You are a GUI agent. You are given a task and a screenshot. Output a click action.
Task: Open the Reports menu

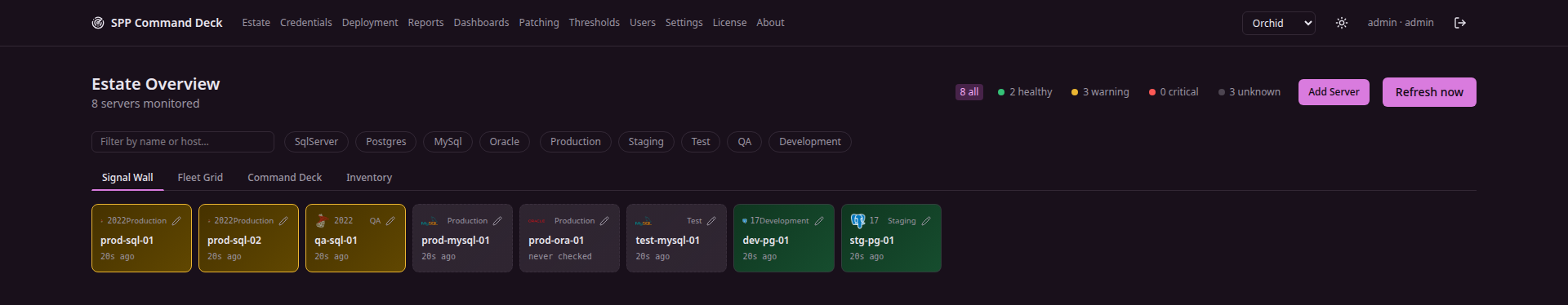point(425,23)
